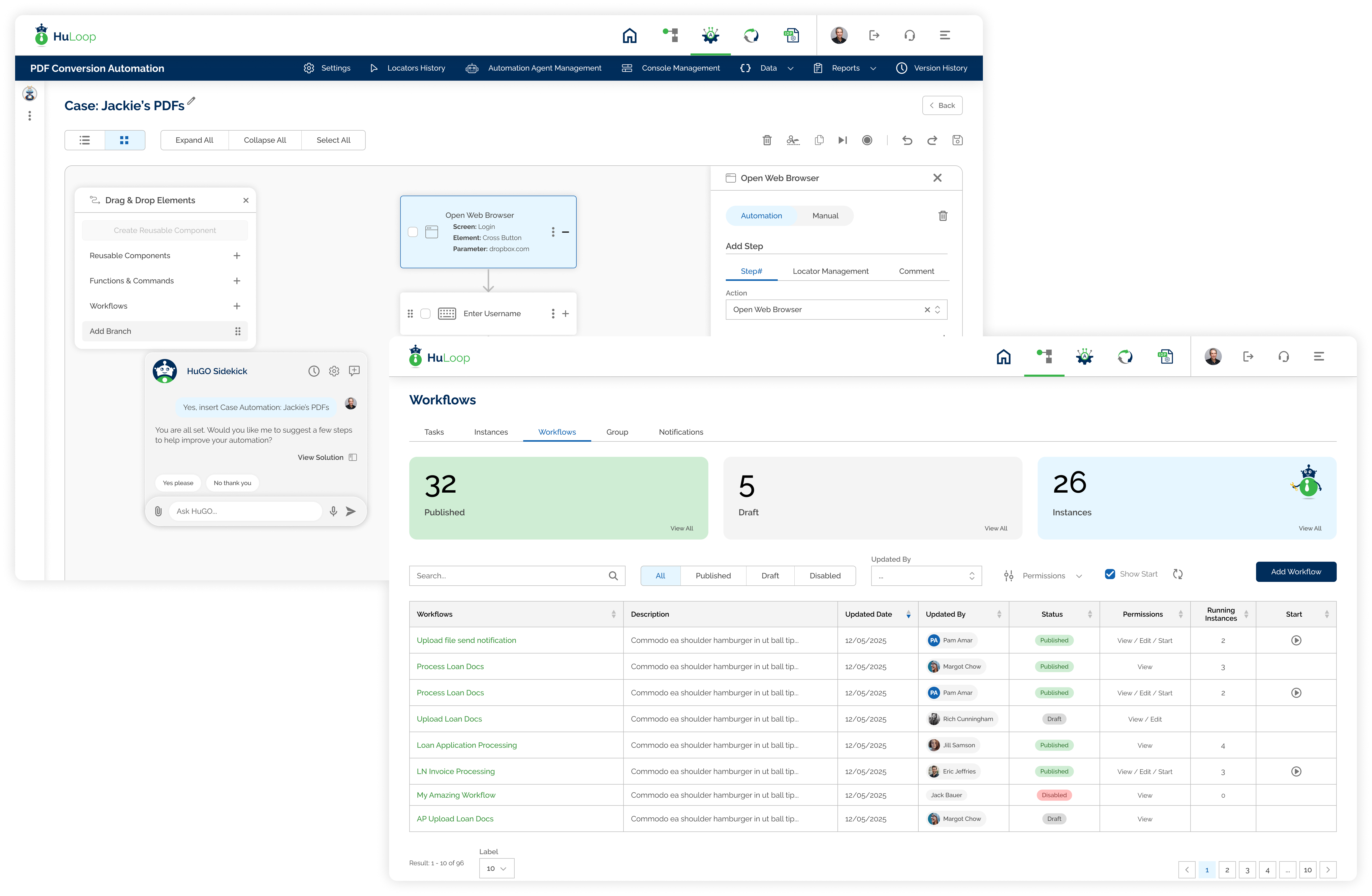The width and height of the screenshot is (1372, 896).
Task: Start Upload file send notification workflow
Action: [x=1296, y=641]
